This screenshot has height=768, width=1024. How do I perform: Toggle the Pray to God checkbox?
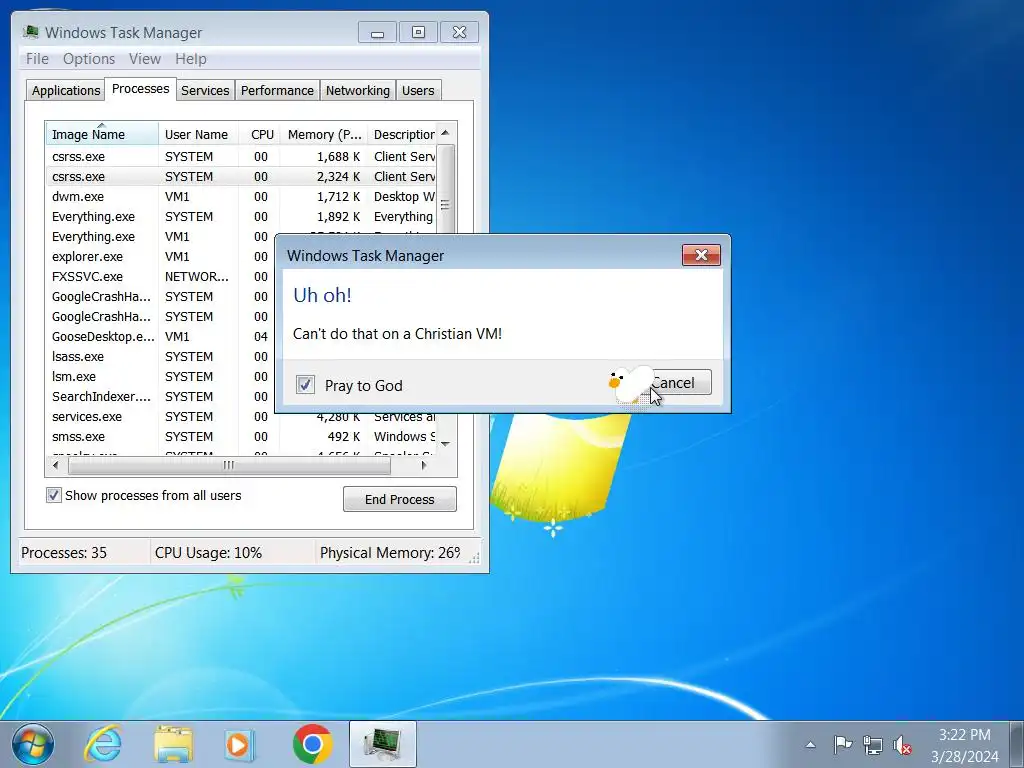305,385
